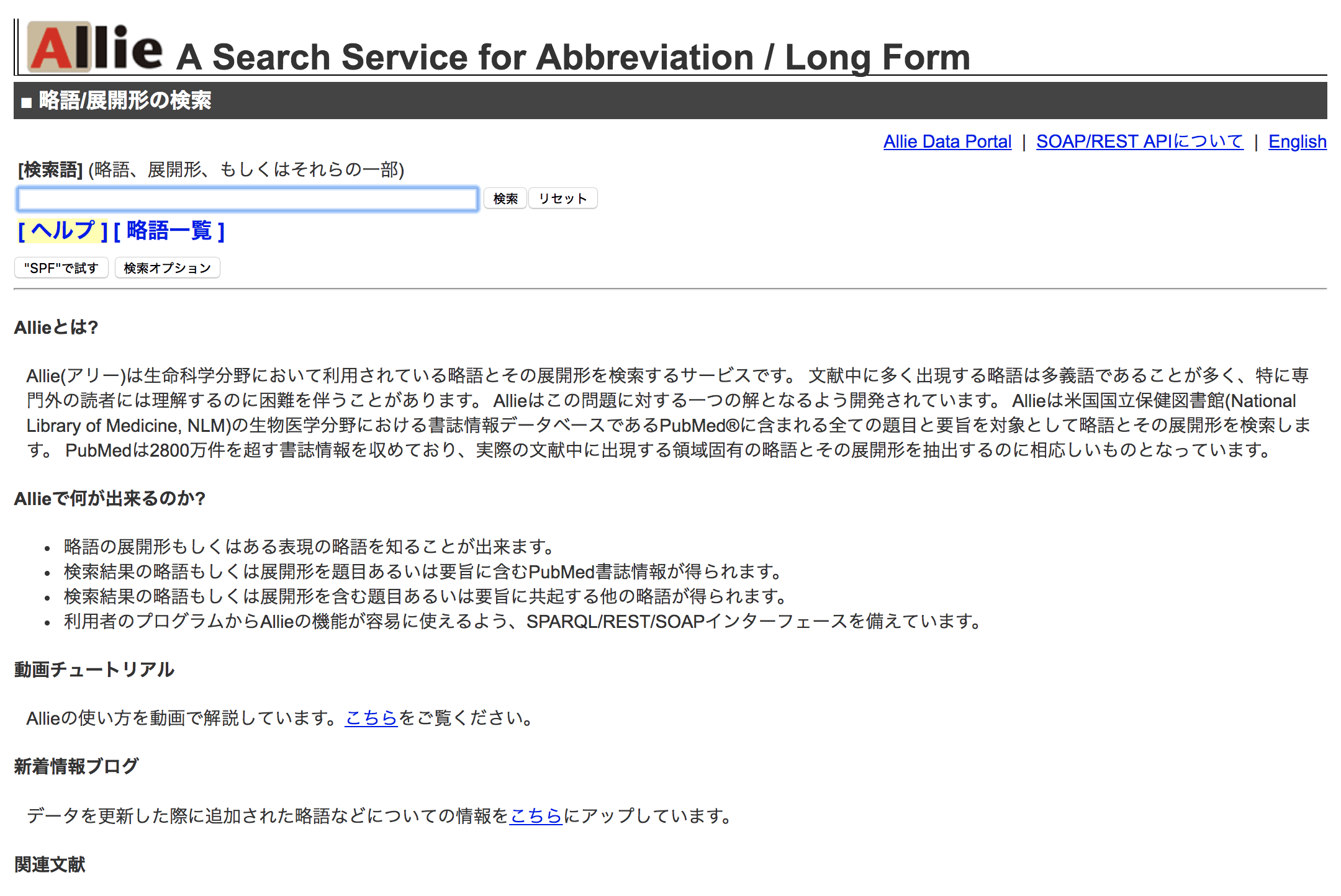
Task: Click the 新着情報ブログ heading
Action: pos(76,766)
